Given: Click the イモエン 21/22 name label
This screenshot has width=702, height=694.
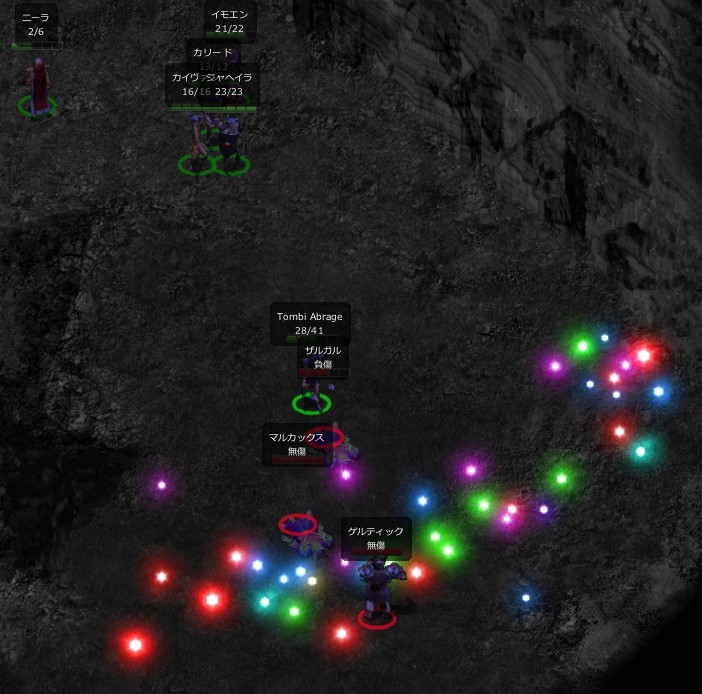Looking at the screenshot, I should click(230, 21).
